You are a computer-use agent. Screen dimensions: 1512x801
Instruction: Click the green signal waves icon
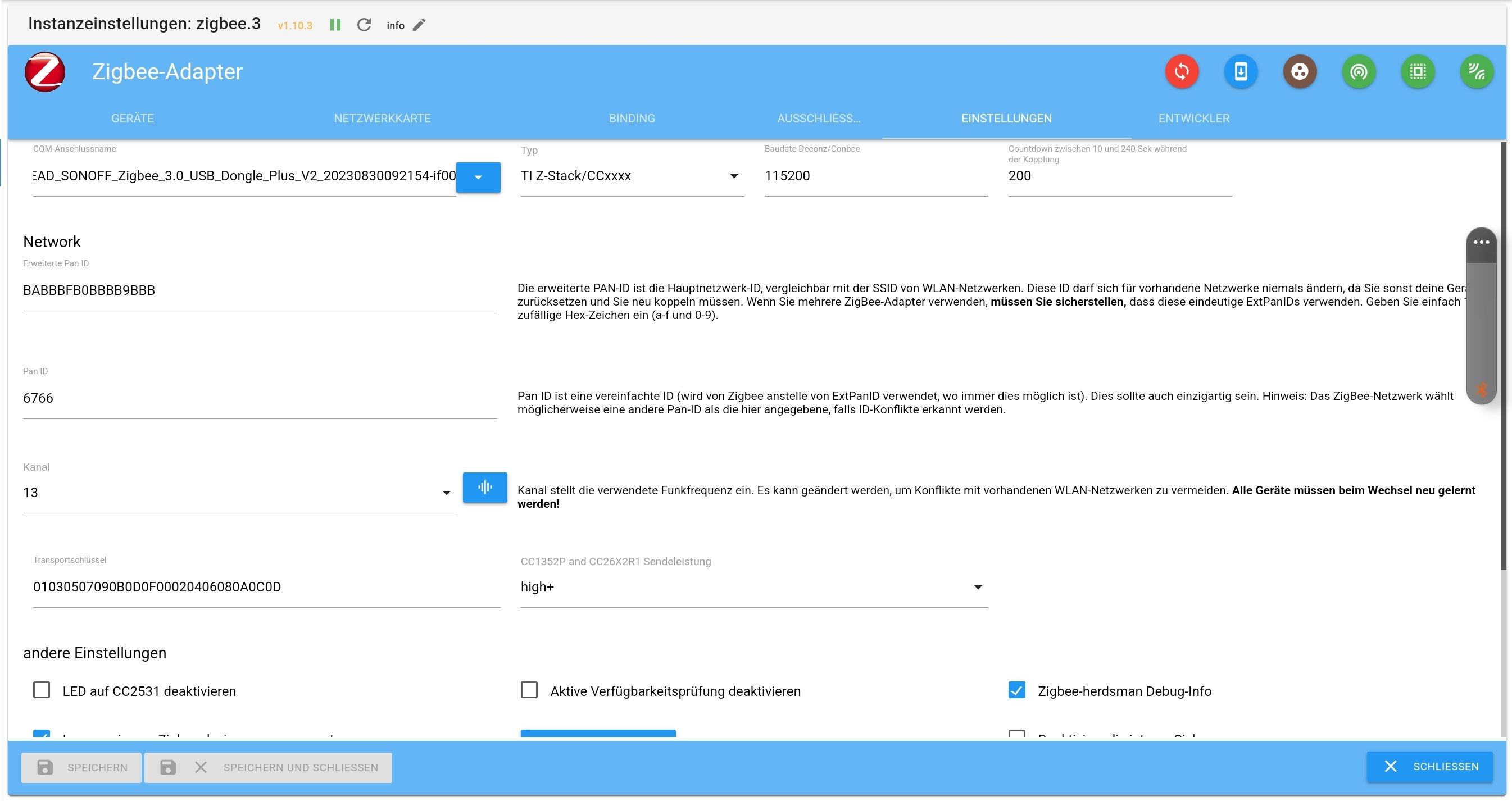tap(1476, 71)
